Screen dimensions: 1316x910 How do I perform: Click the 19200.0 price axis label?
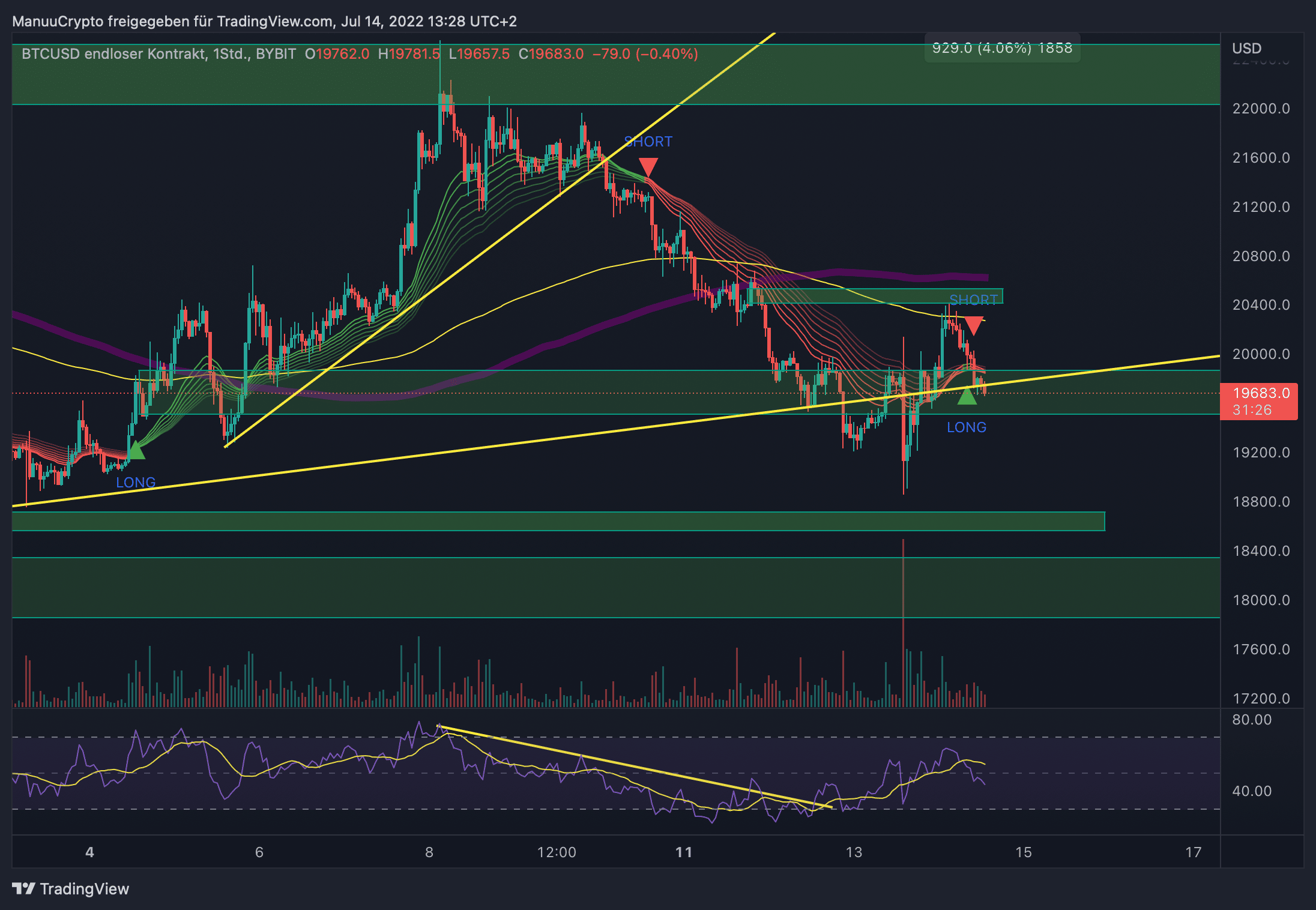pyautogui.click(x=1261, y=453)
